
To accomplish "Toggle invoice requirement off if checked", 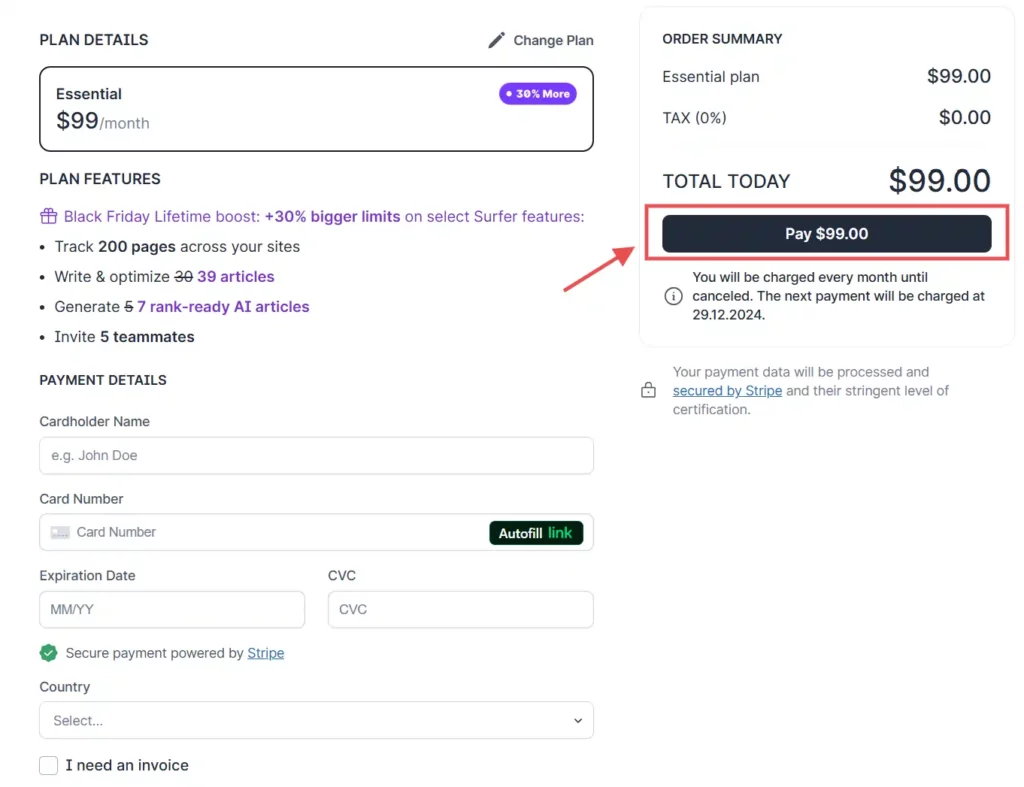I will click(48, 765).
